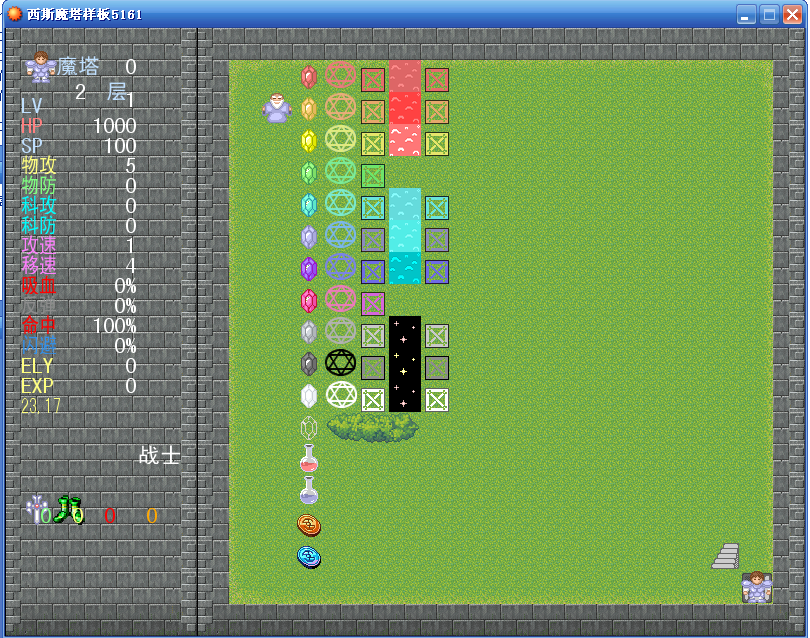810x638 pixels.
Task: Minimize the 西斯魔塔样板5161 window
Action: point(746,14)
